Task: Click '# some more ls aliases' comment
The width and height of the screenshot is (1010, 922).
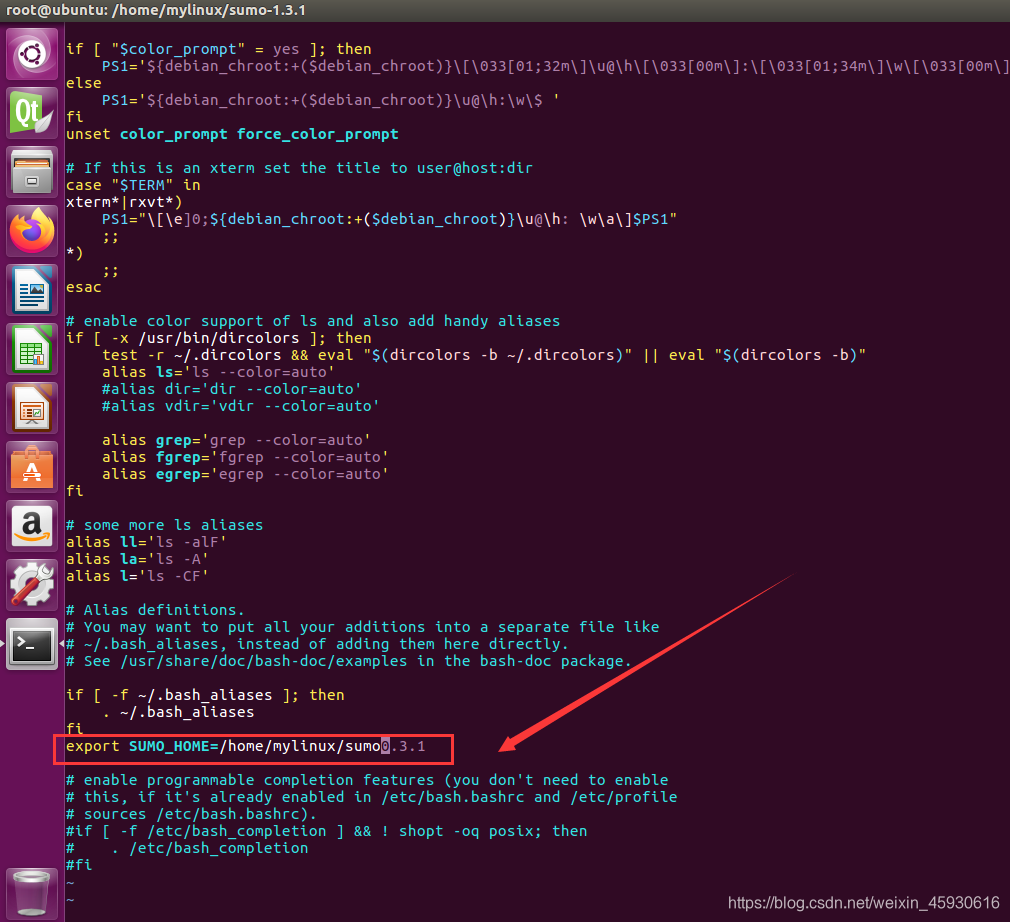Action: (x=164, y=525)
